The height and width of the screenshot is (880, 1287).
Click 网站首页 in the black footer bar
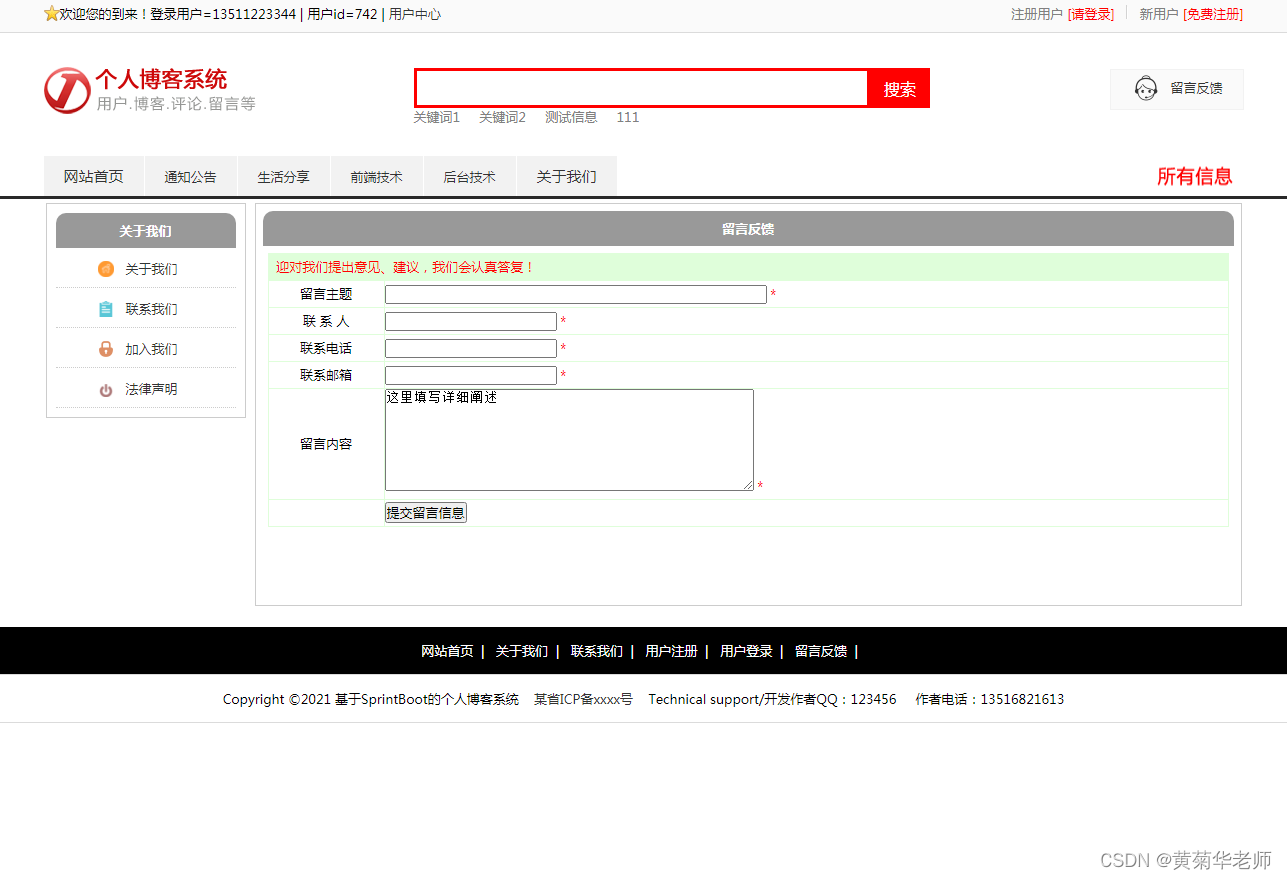(447, 651)
